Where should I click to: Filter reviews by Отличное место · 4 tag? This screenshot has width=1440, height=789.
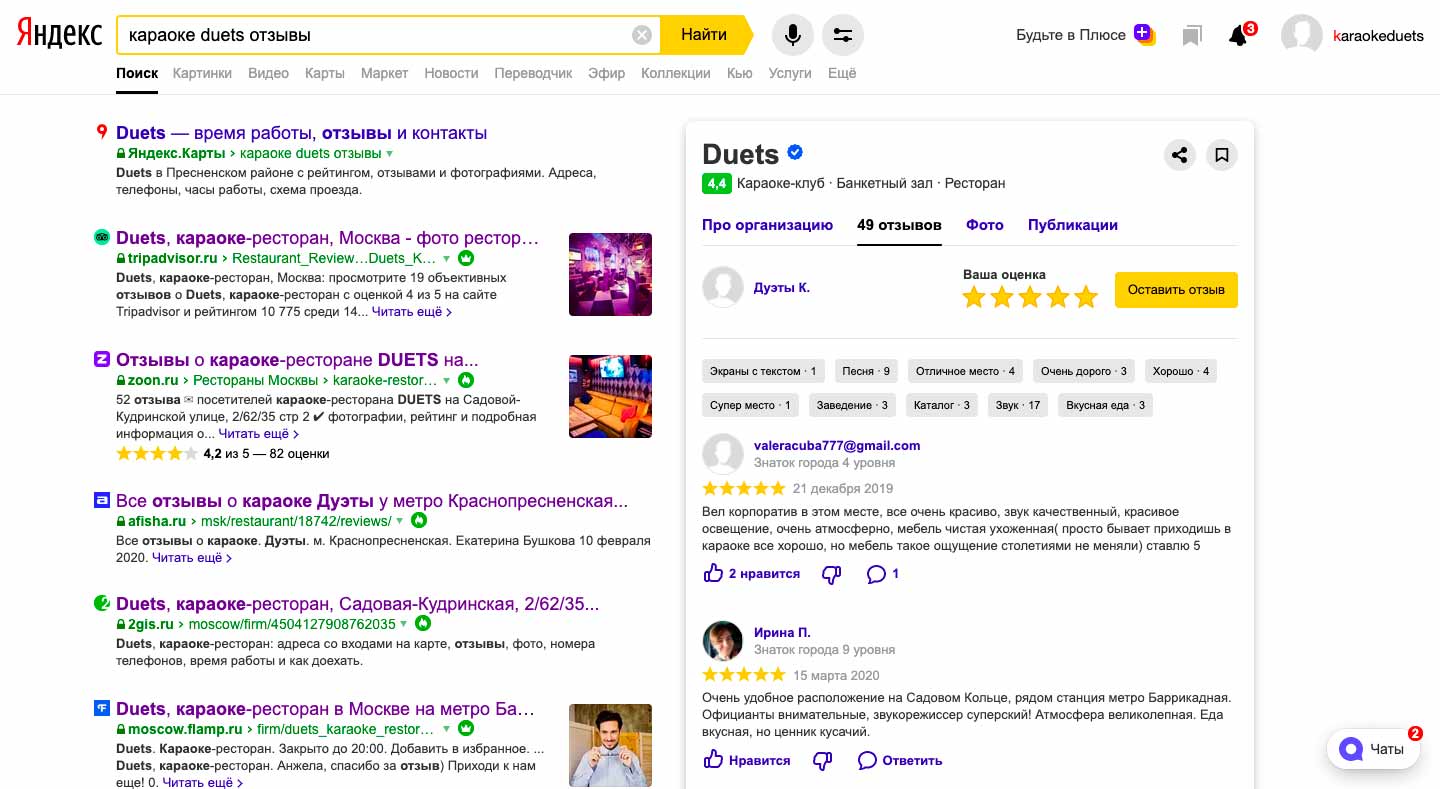point(965,371)
